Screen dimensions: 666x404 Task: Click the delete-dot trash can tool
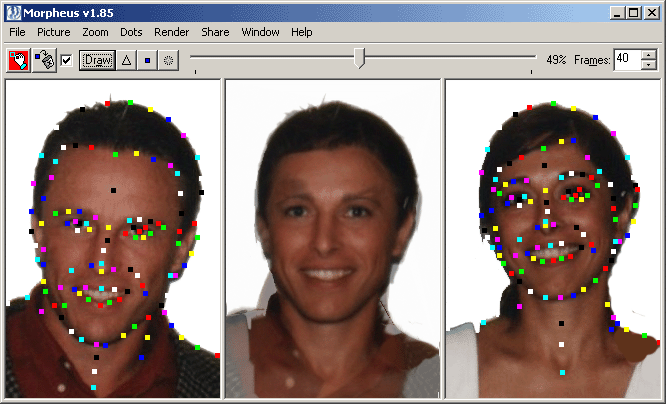(44, 60)
